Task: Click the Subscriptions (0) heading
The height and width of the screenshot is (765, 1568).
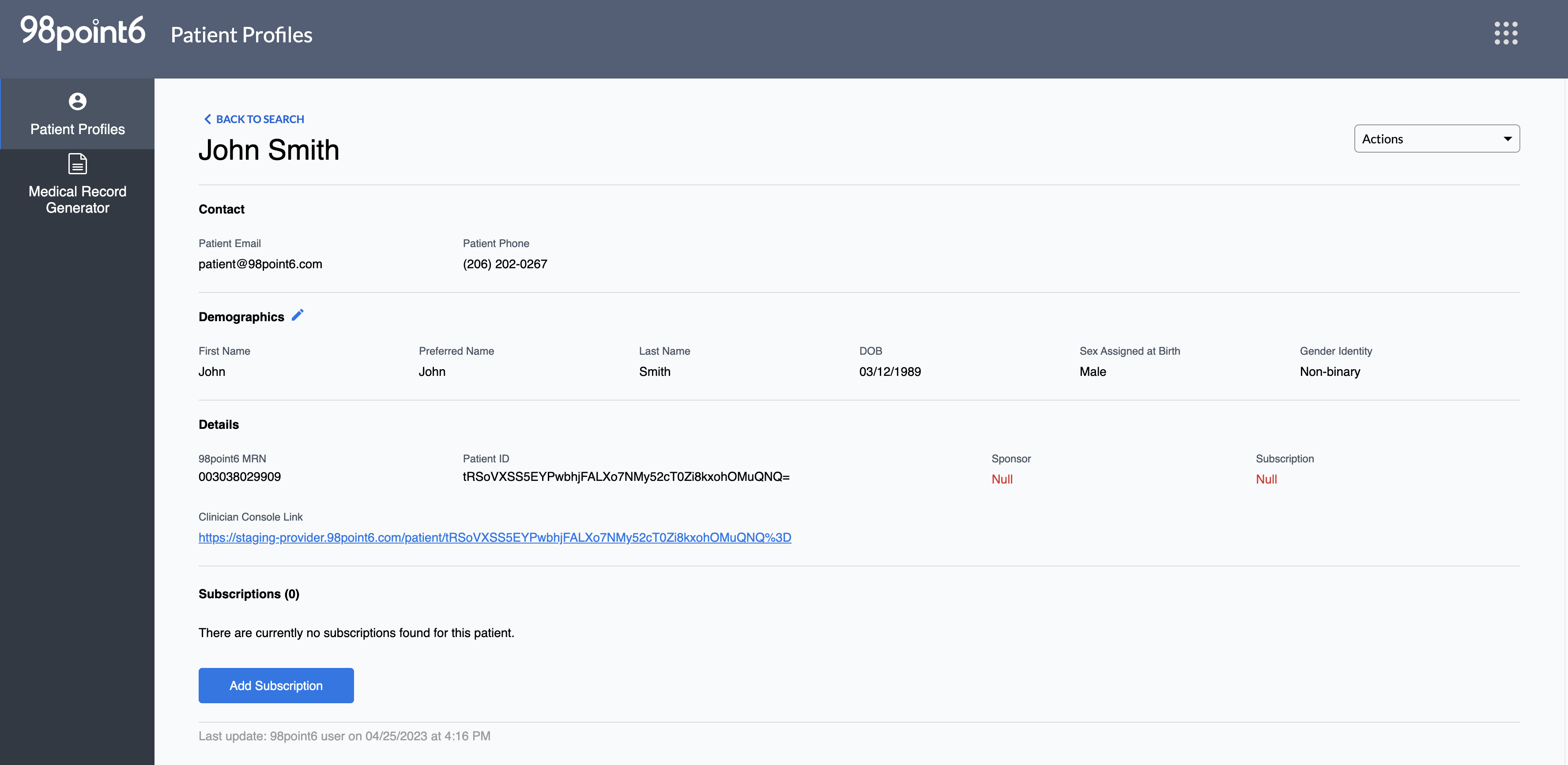Action: click(x=249, y=594)
